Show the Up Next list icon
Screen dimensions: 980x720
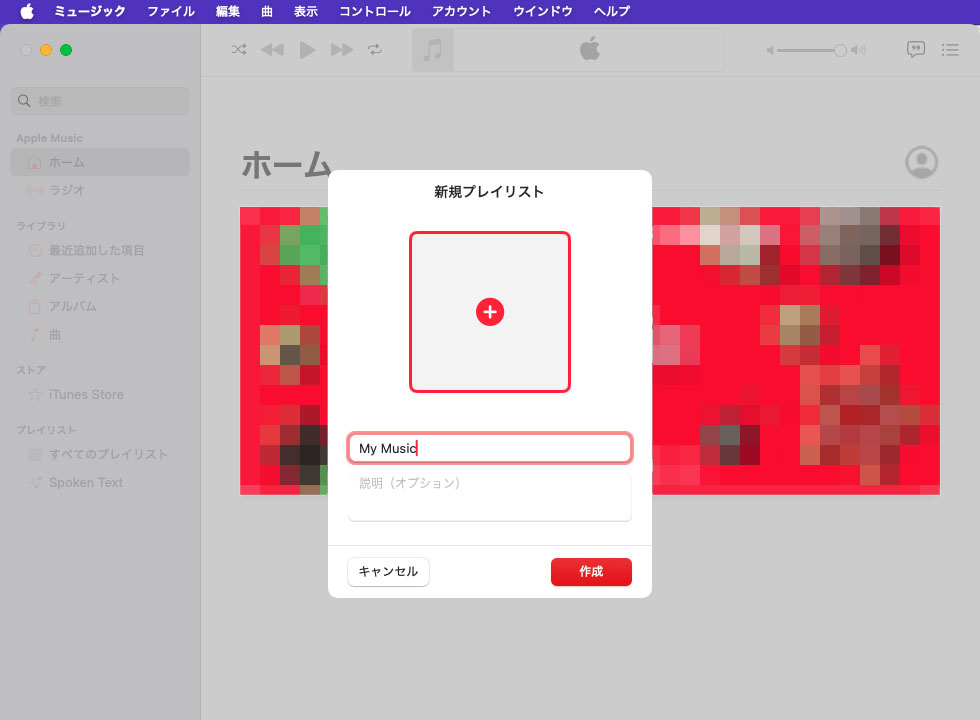pos(950,50)
